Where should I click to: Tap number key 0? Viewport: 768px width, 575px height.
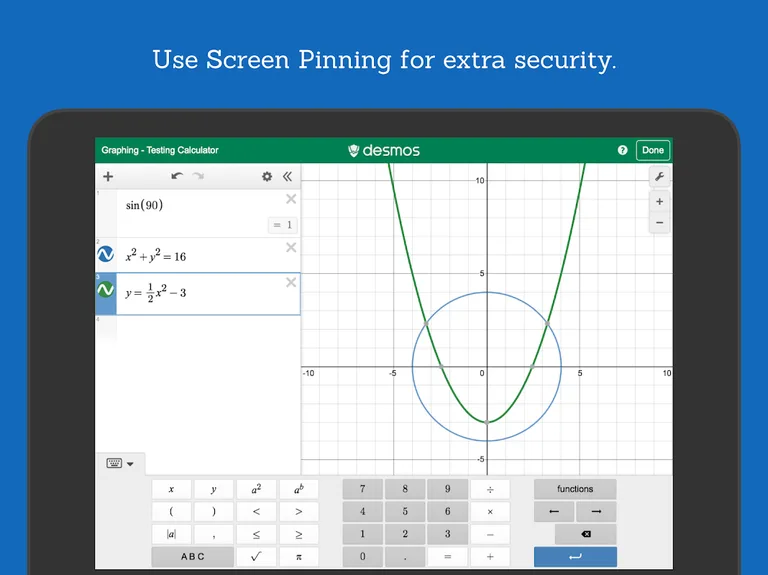tap(362, 556)
